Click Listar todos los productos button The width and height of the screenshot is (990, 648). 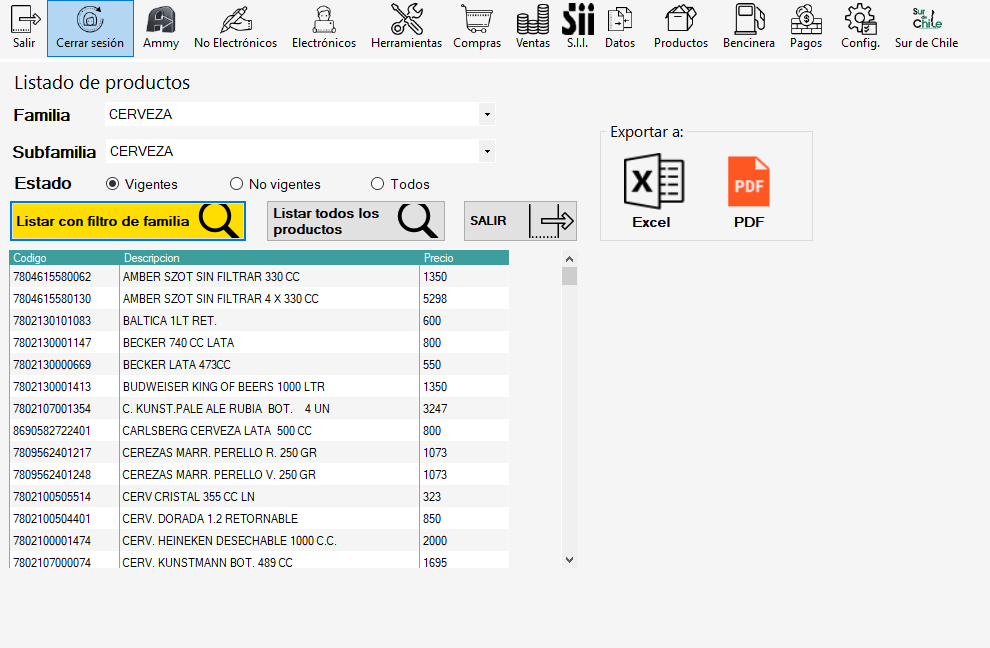(x=356, y=221)
